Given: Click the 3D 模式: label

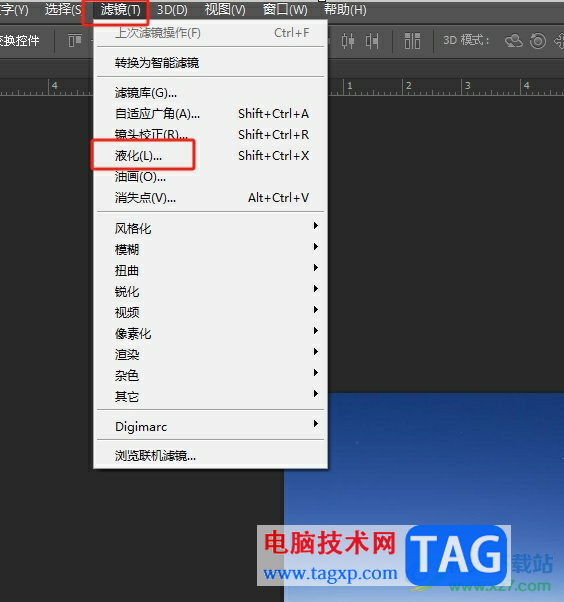Looking at the screenshot, I should click(x=466, y=40).
